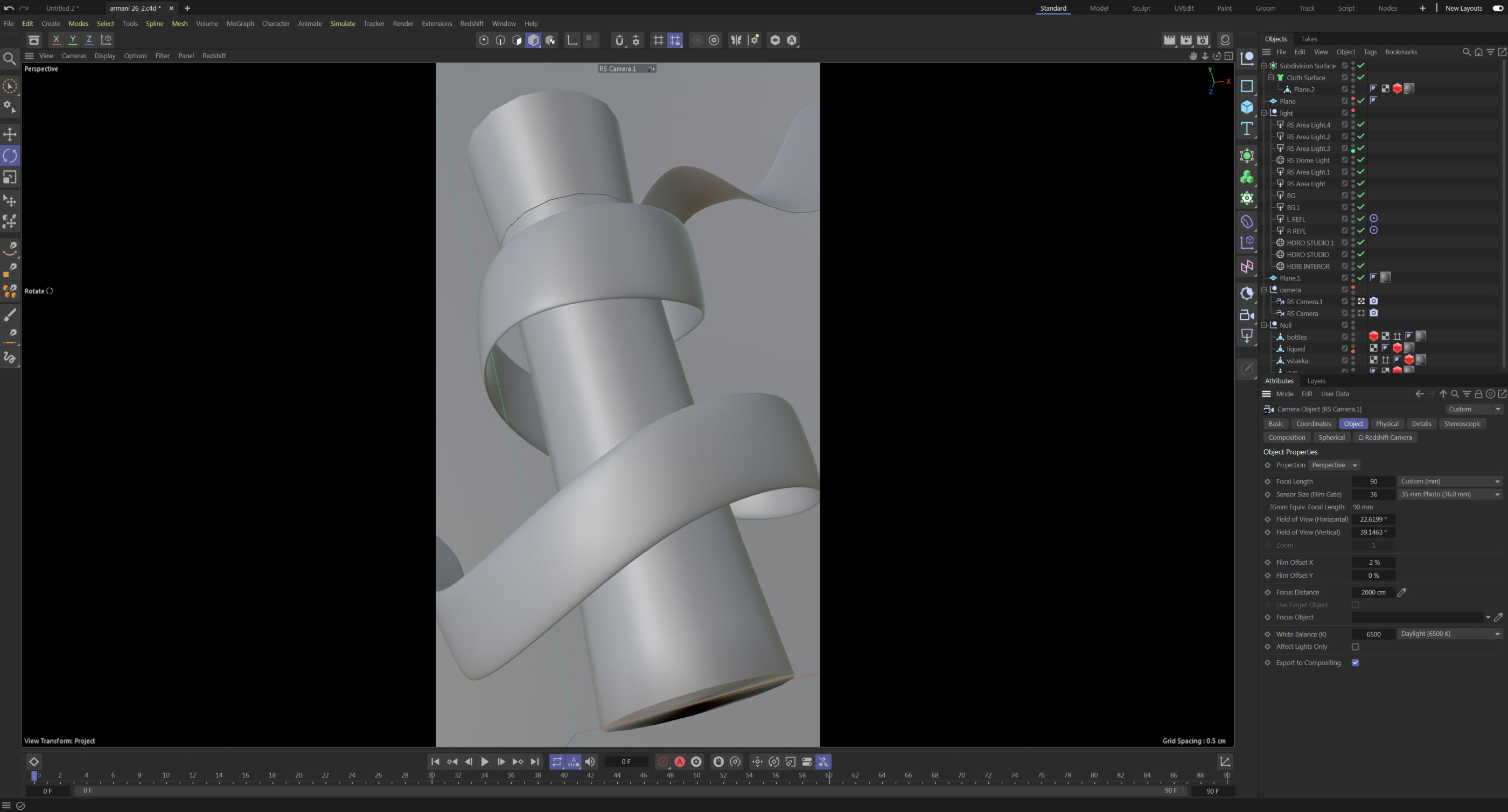Open the Projection Perspective dropdown
Screen dimensions: 1508x812
(1334, 465)
